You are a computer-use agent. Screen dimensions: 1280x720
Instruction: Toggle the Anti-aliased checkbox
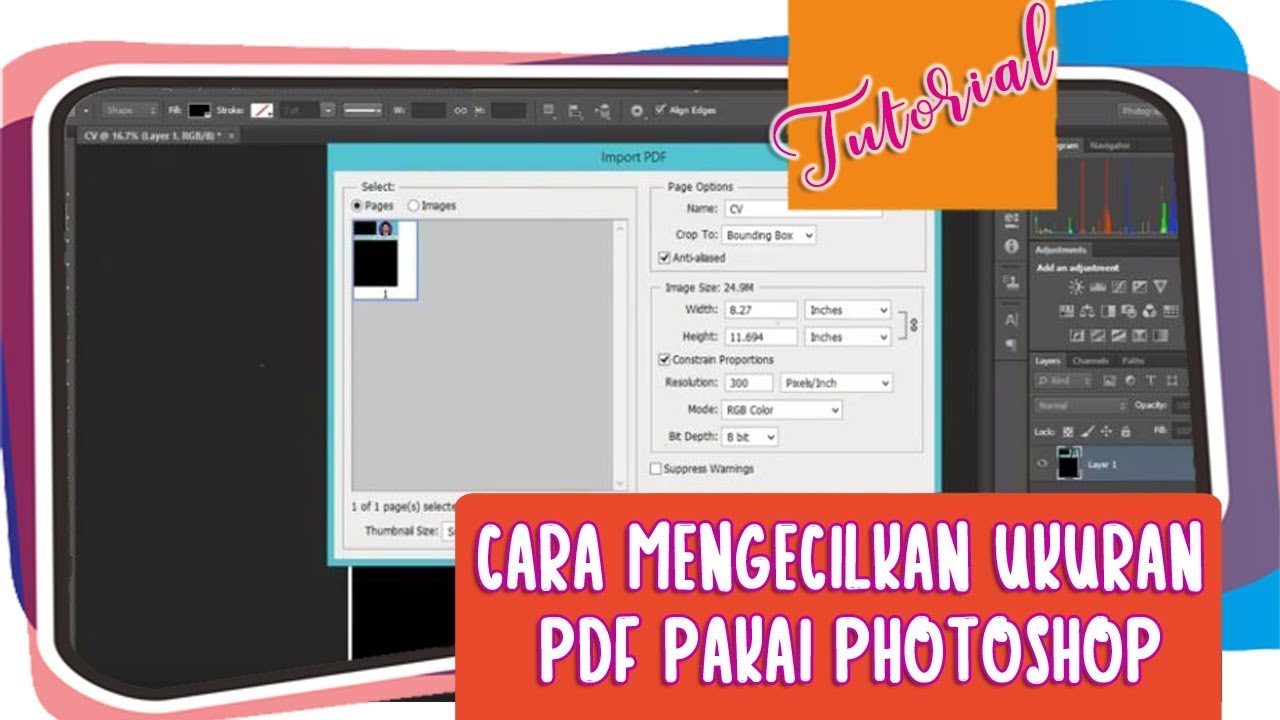[664, 258]
